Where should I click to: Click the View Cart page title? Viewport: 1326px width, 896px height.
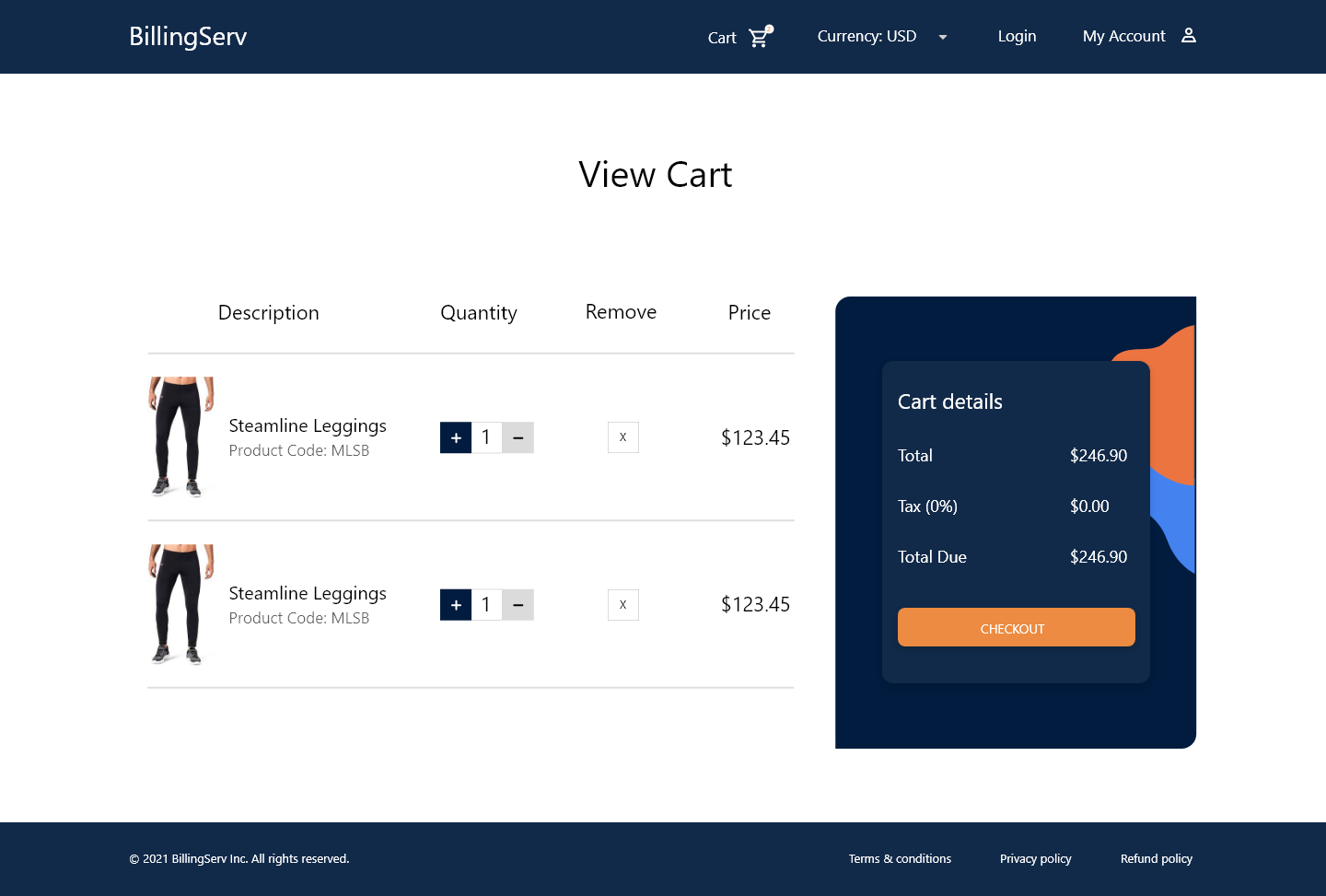tap(655, 174)
